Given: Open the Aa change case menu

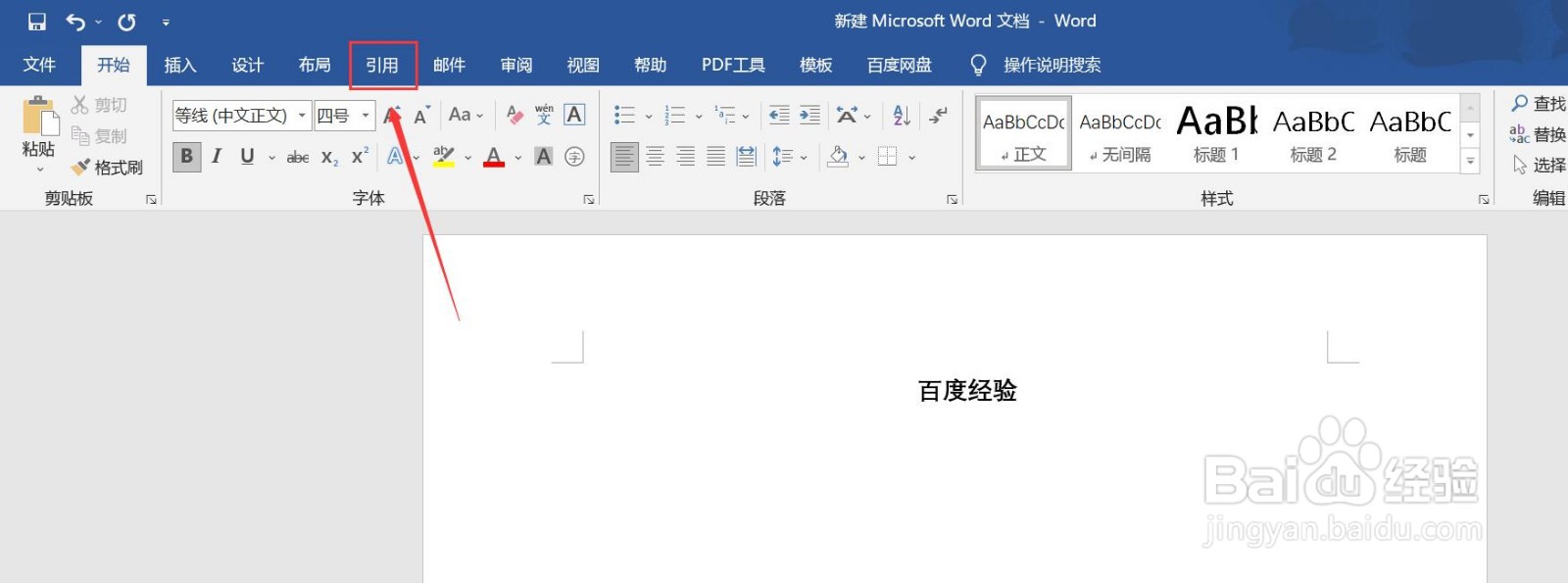Looking at the screenshot, I should 465,116.
